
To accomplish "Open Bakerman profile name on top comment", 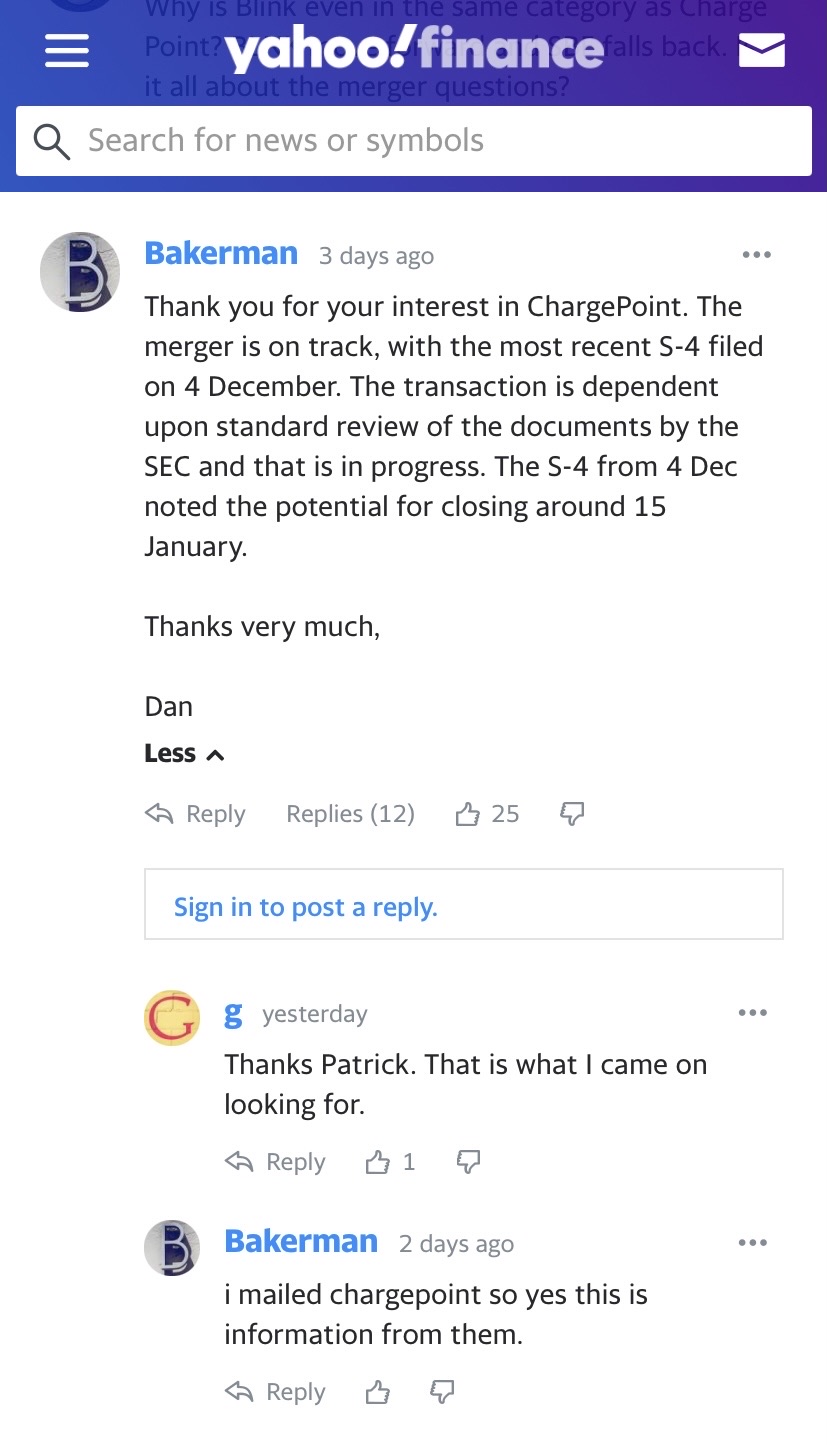I will point(221,253).
